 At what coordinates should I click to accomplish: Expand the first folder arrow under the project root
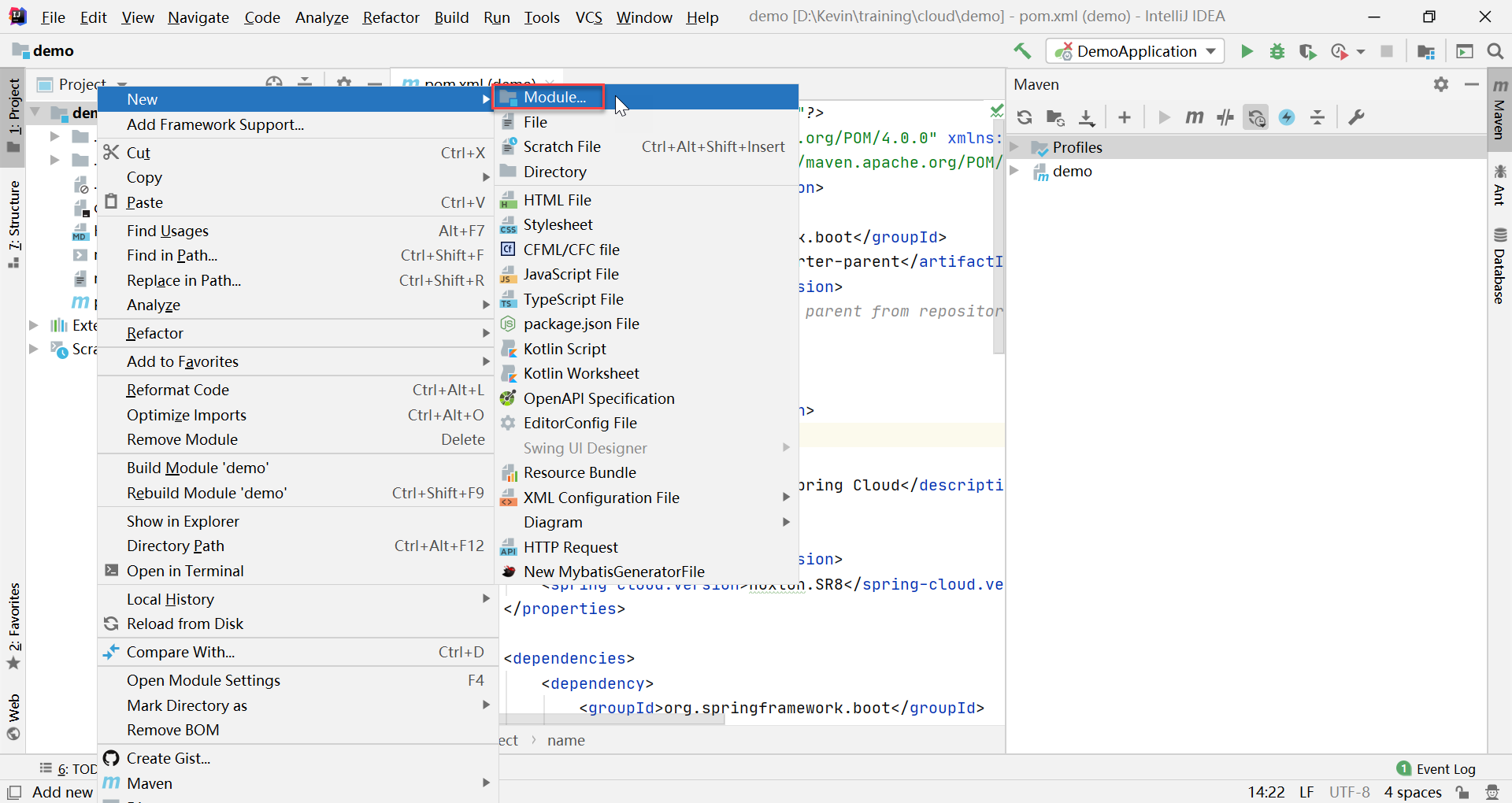coord(55,137)
